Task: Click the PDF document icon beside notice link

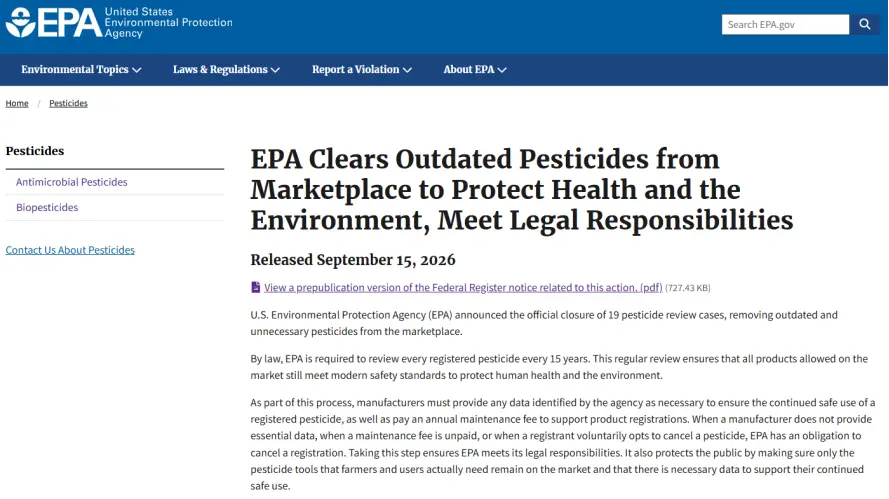Action: [x=256, y=287]
